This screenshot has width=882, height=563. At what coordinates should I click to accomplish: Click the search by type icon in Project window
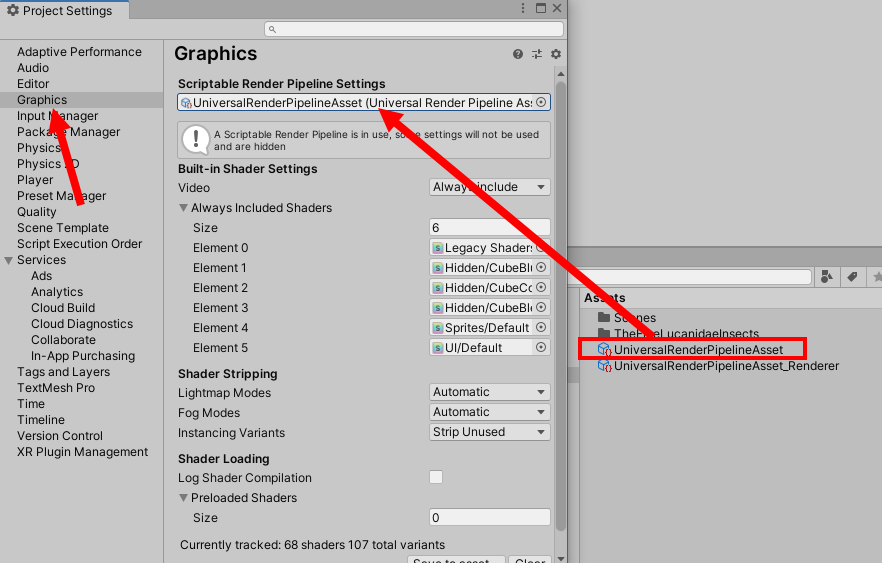(x=826, y=276)
